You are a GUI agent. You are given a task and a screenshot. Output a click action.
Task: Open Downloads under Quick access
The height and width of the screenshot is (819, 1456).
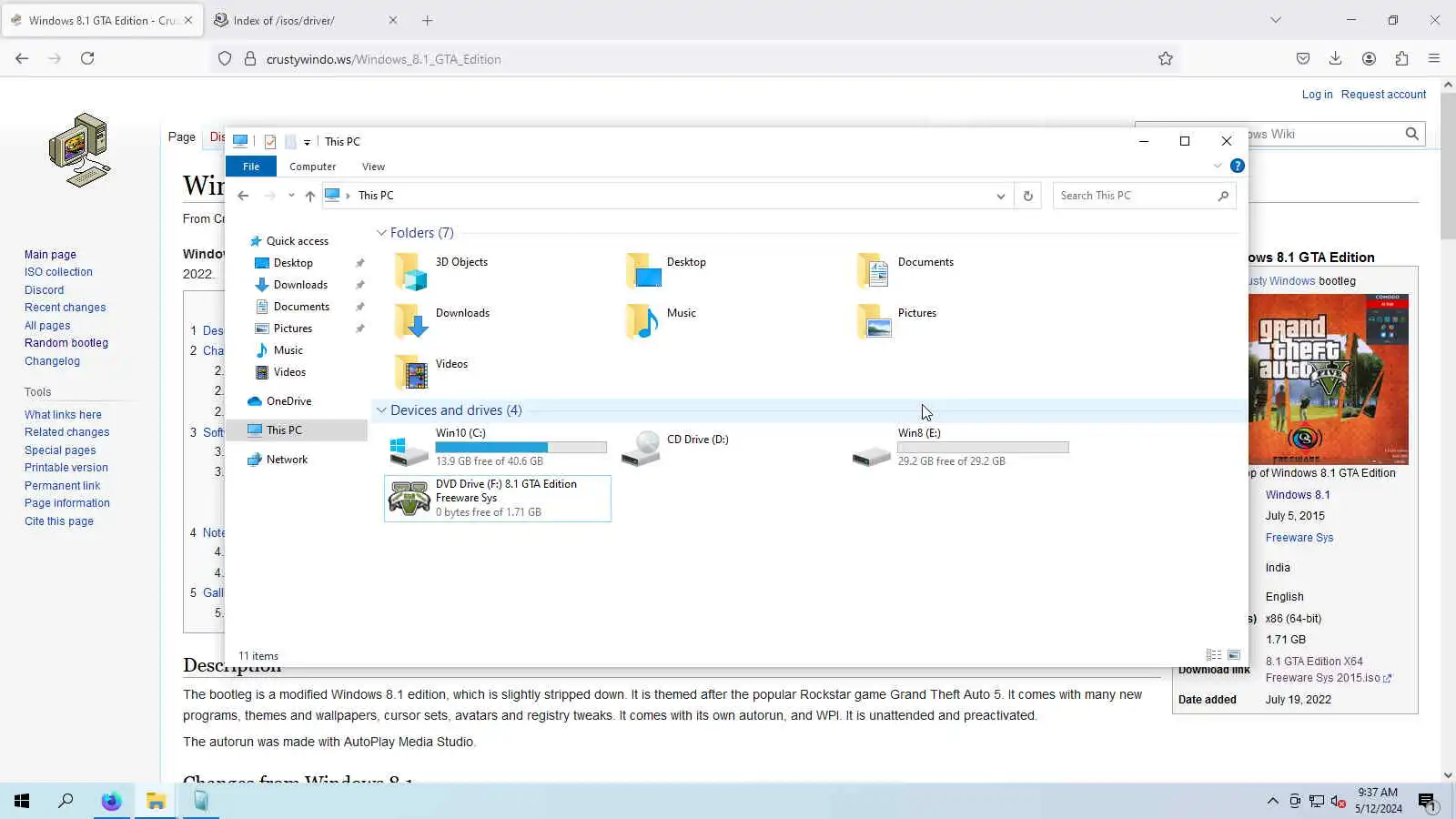(300, 285)
